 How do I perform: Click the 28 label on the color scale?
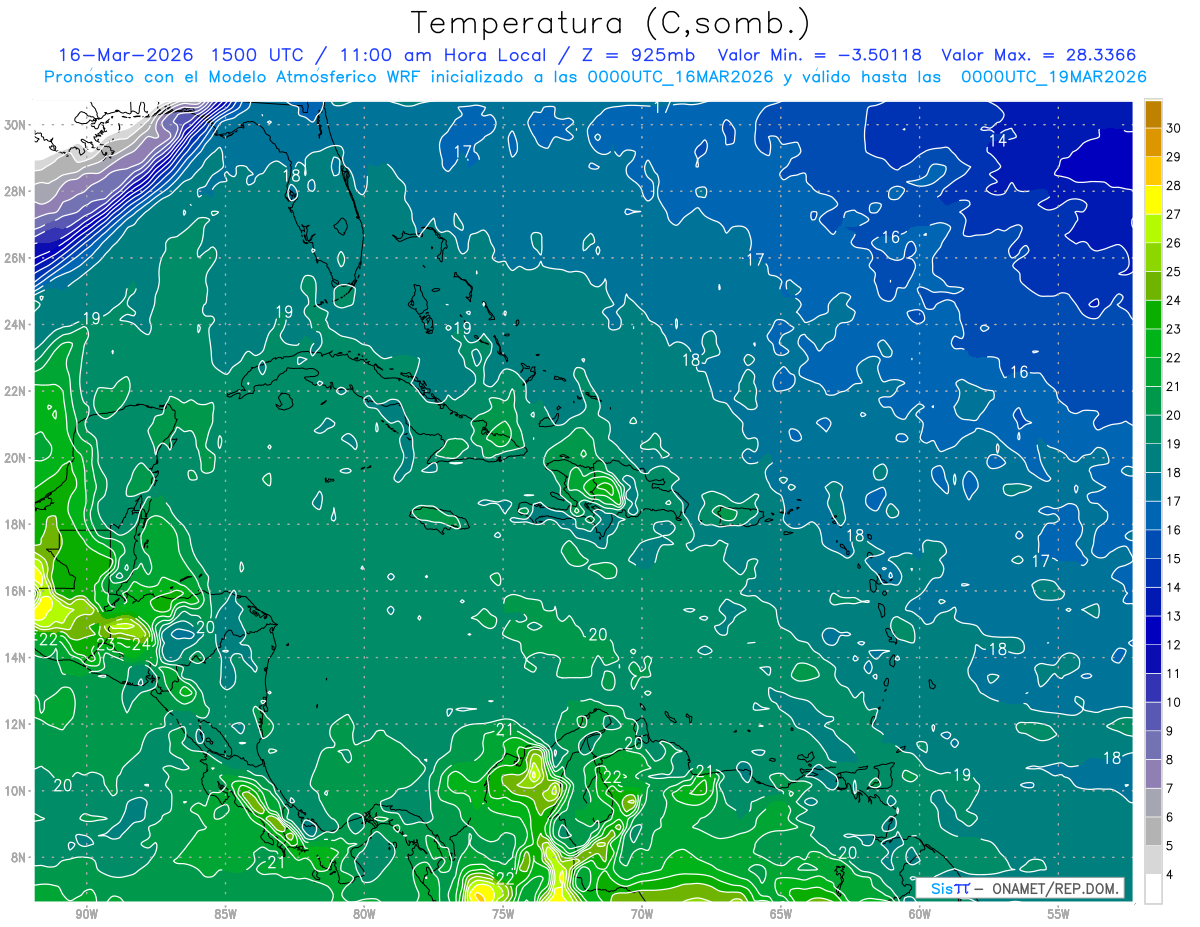click(x=1175, y=185)
